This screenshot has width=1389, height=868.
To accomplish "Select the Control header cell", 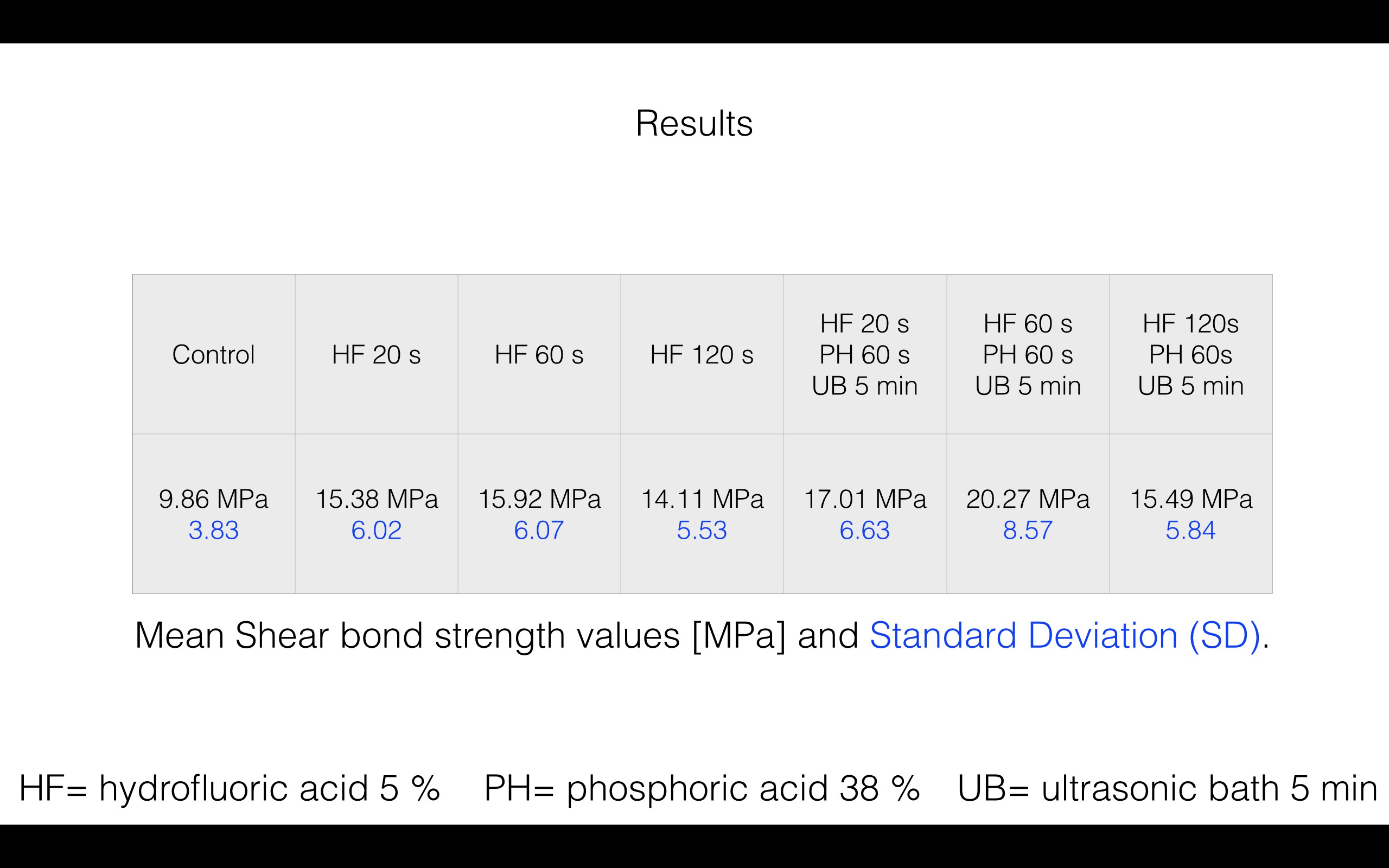I will 214,354.
